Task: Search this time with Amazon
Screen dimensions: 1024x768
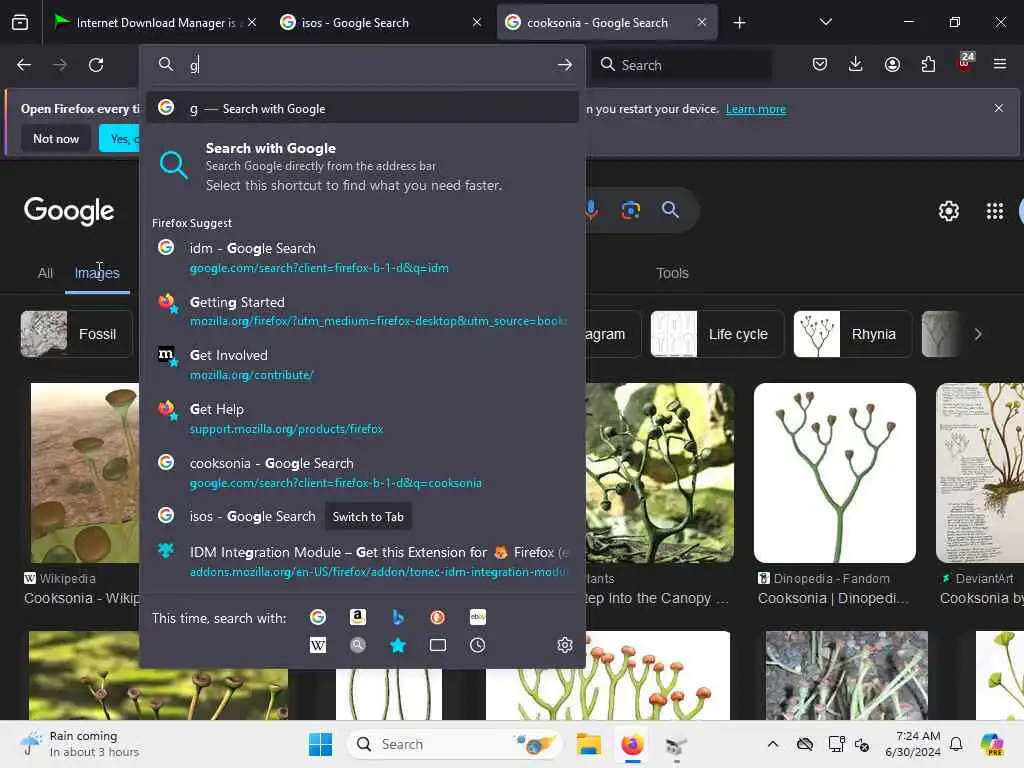Action: pos(358,617)
